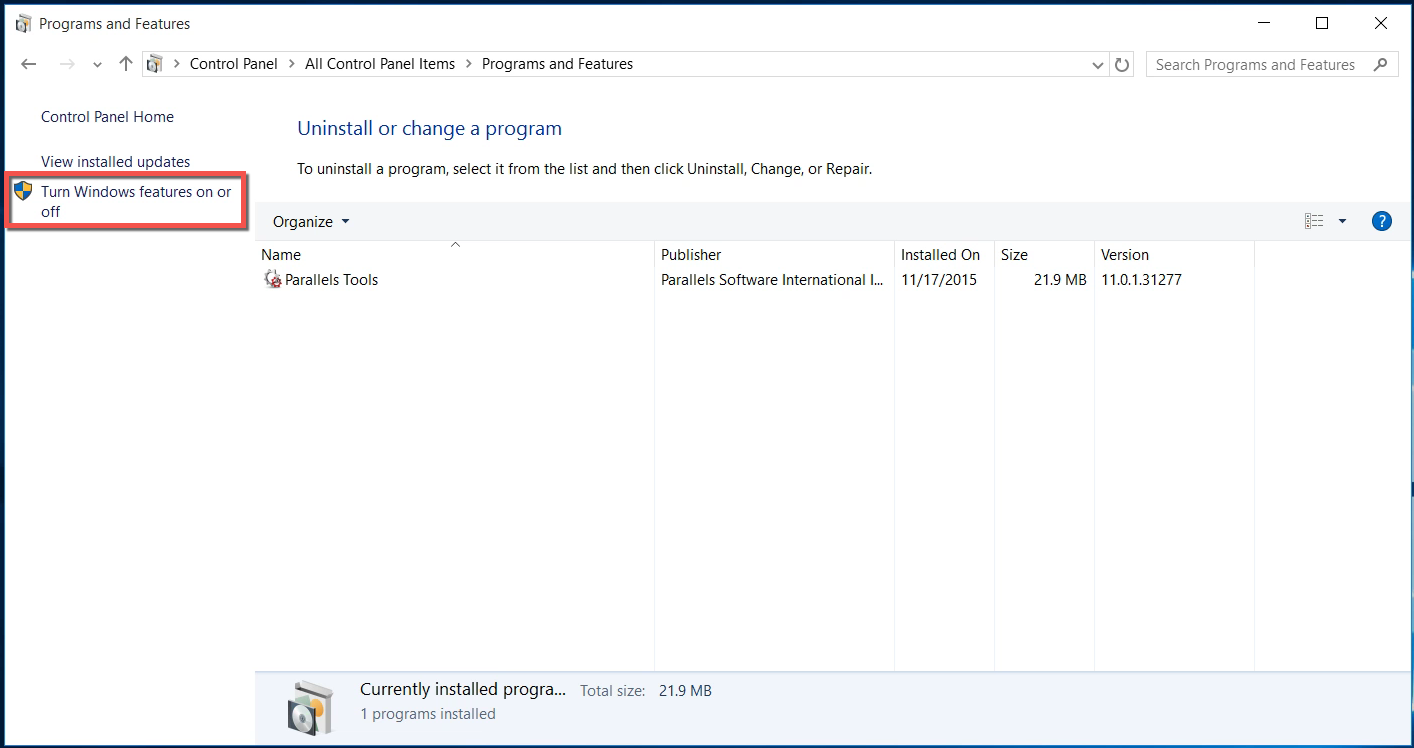The image size is (1414, 748).
Task: Click the Up arrow to parent folder
Action: click(125, 64)
